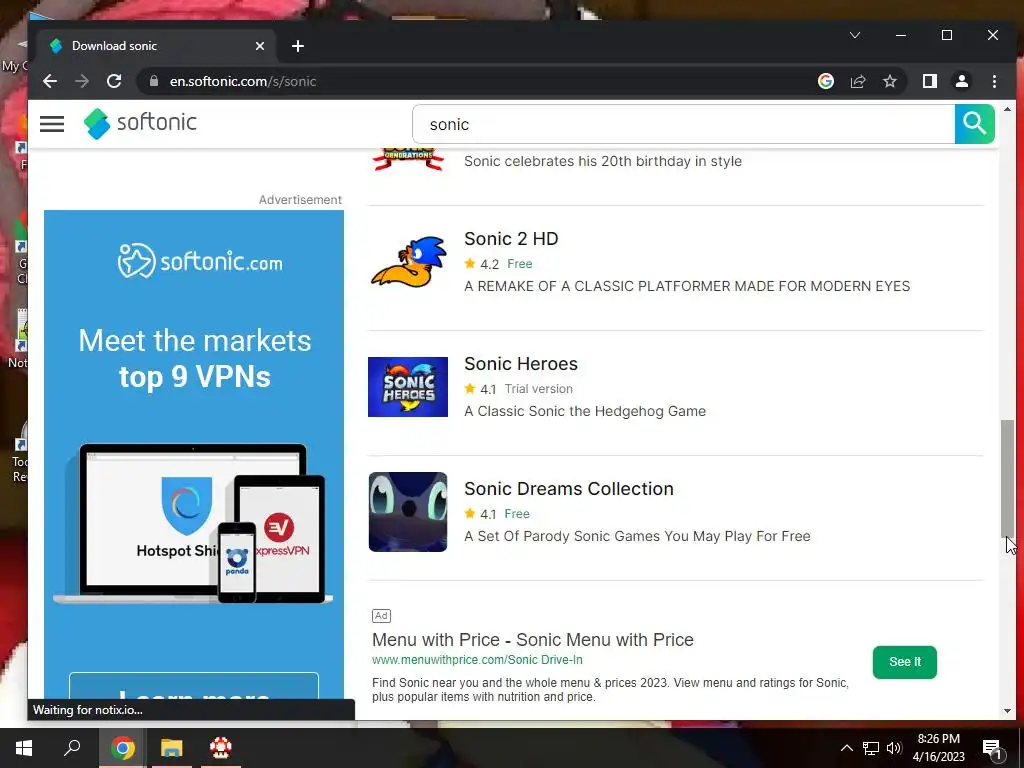Share this page via share icon
1024x768 pixels.
click(857, 81)
